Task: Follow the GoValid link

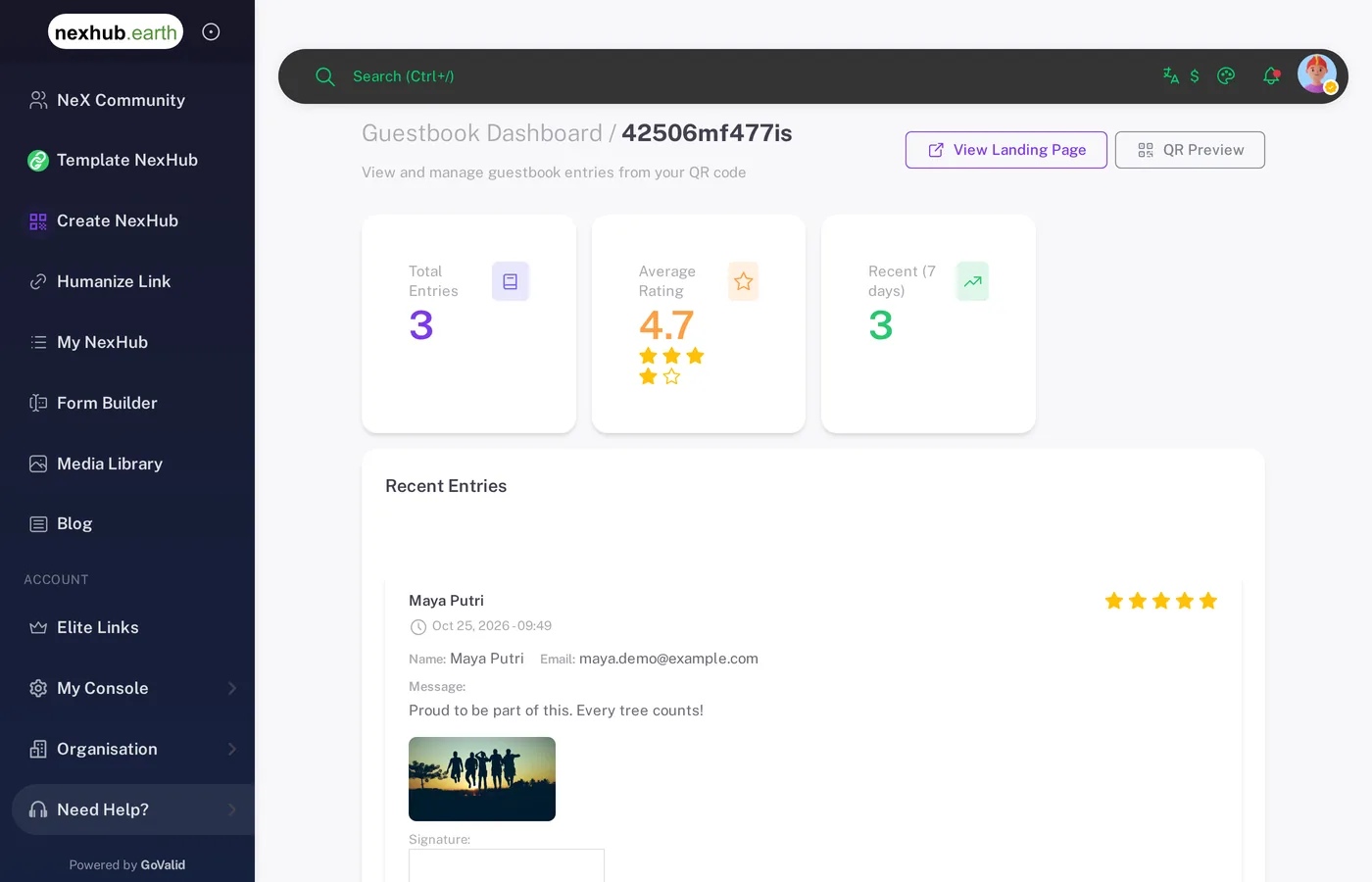Action: pyautogui.click(x=163, y=865)
